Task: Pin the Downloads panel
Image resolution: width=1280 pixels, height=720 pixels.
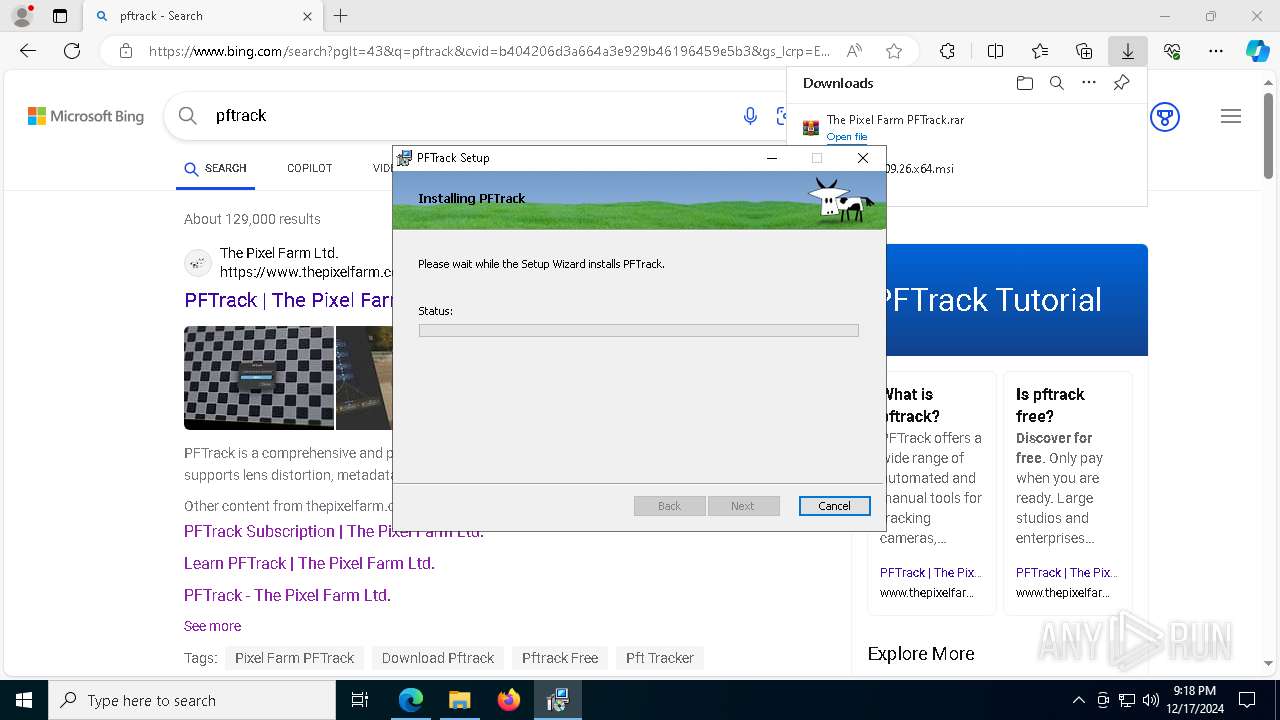Action: pos(1121,83)
